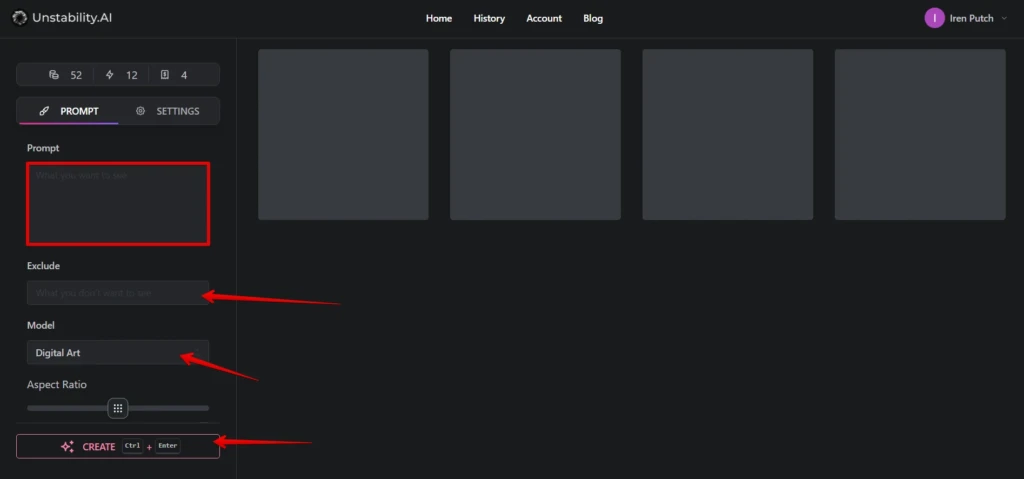This screenshot has width=1024, height=479.
Task: Go to the Account page
Action: tap(544, 18)
